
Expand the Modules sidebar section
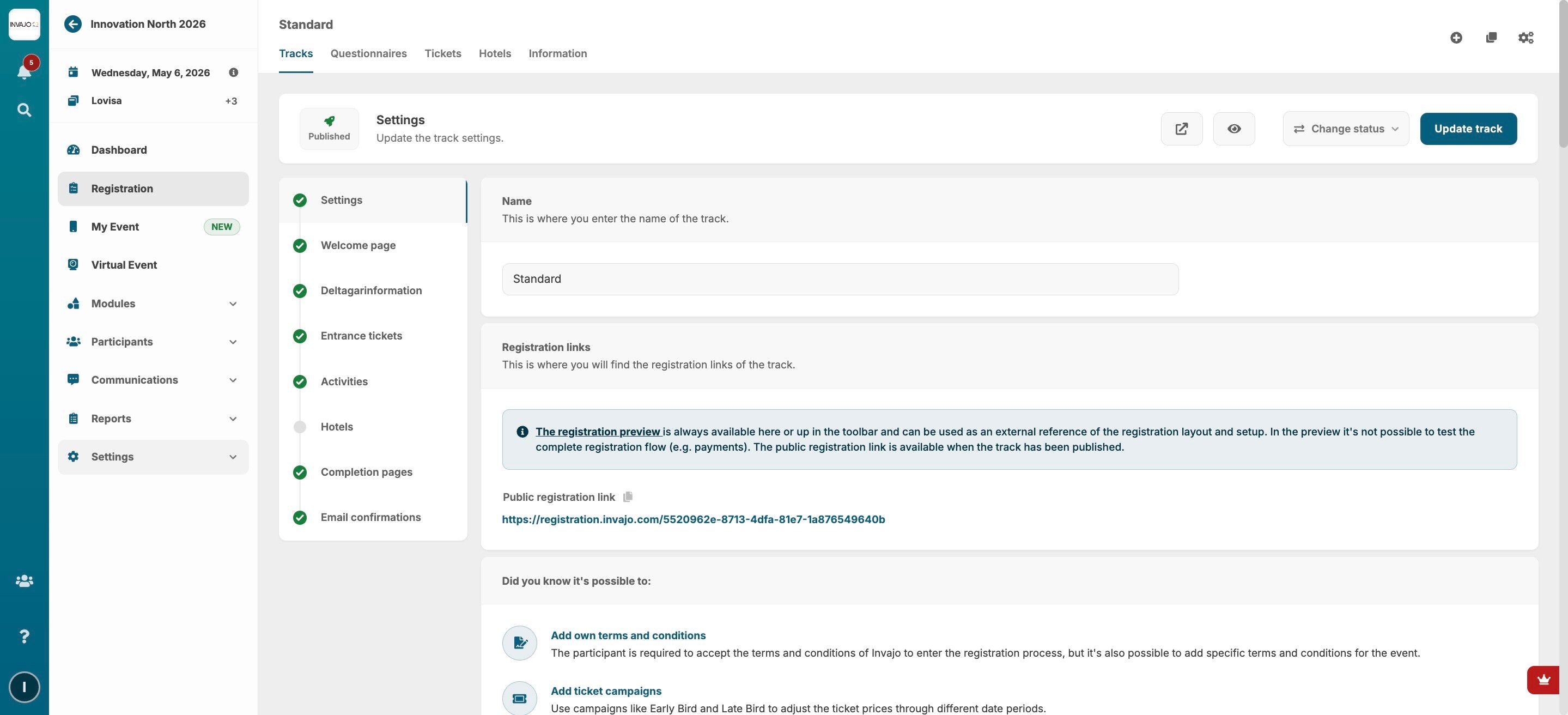[x=153, y=304]
